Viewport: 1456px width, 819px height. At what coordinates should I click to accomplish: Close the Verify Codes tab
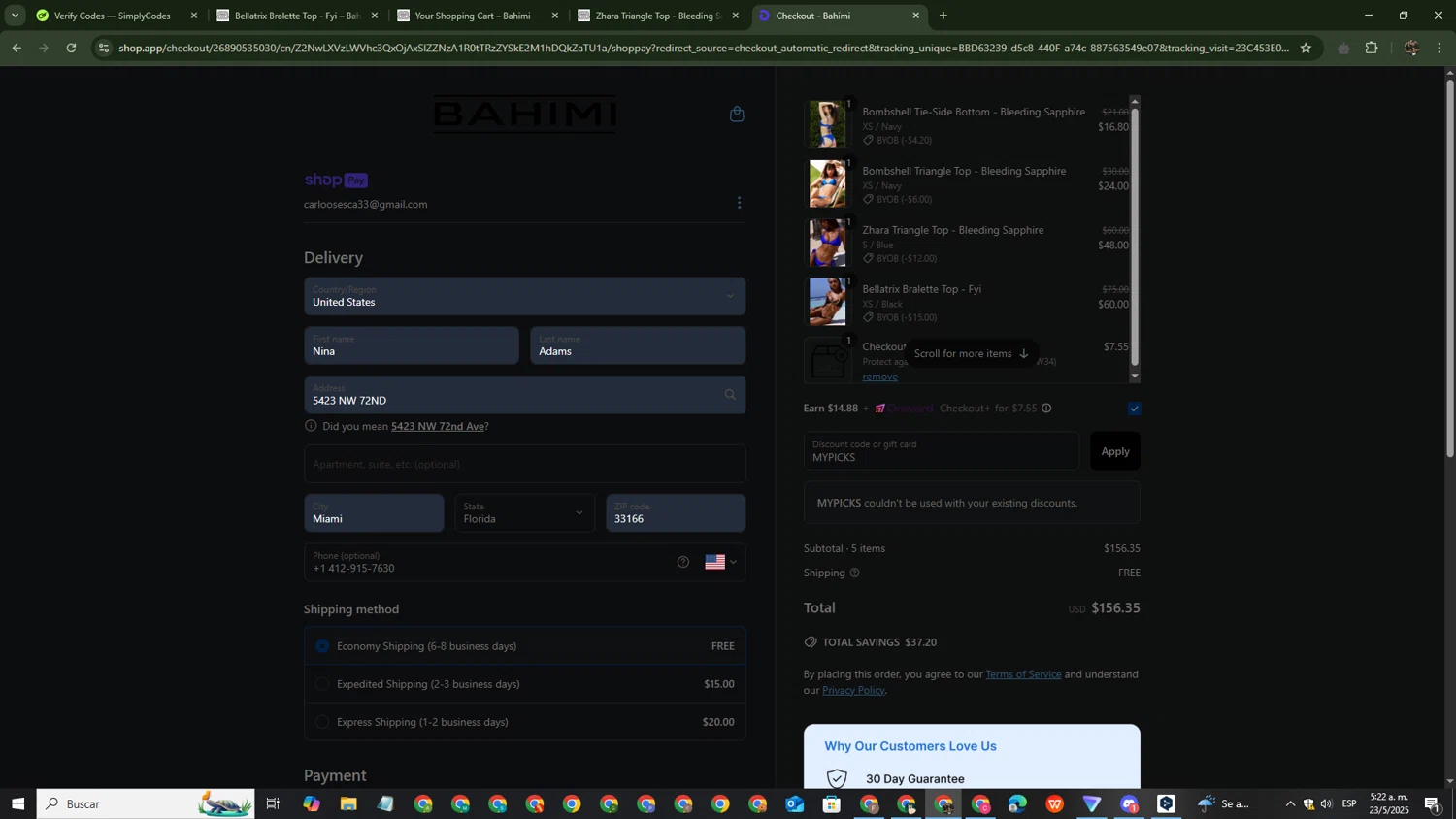point(194,16)
